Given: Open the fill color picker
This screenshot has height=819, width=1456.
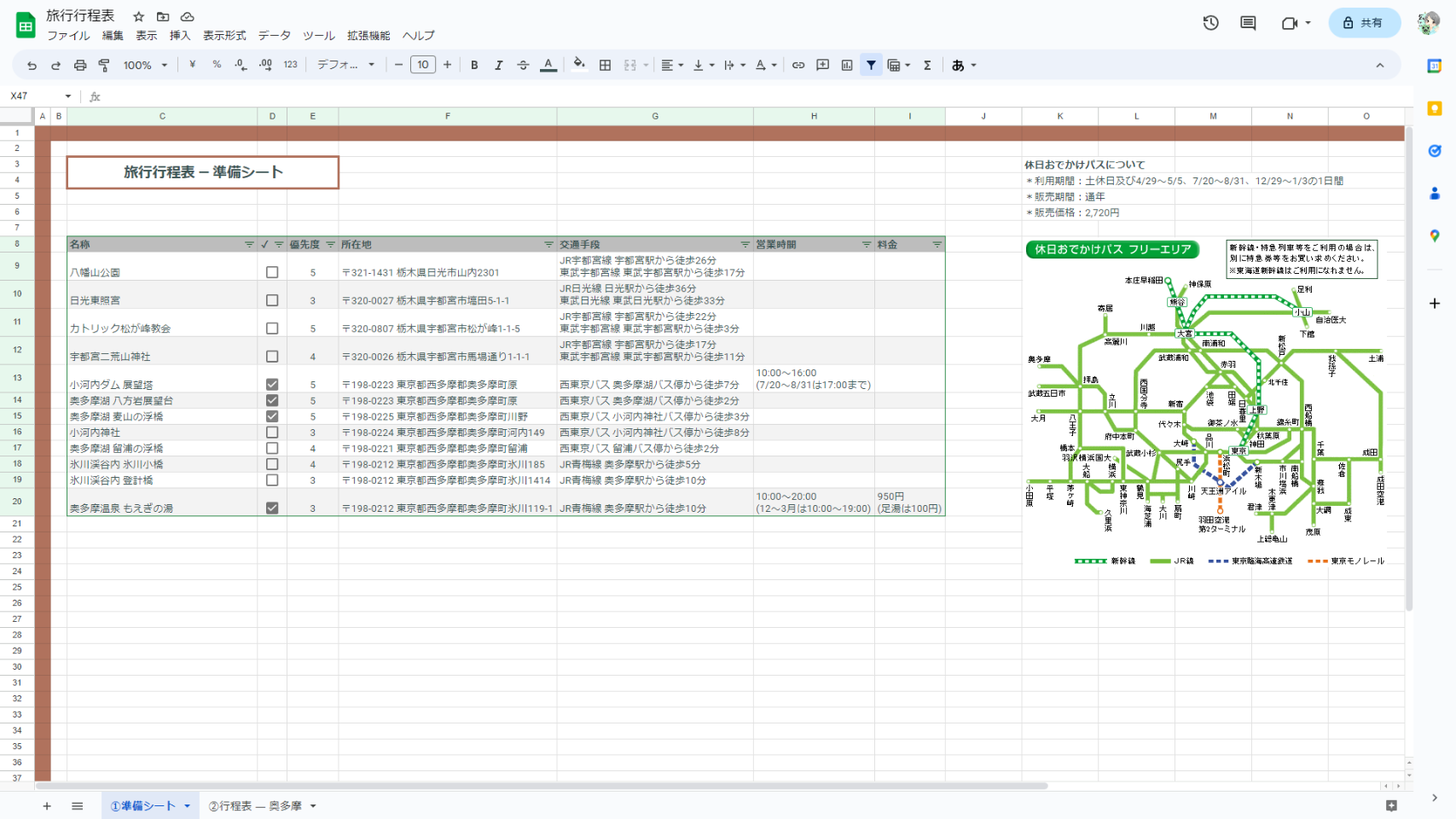Looking at the screenshot, I should coord(579,65).
